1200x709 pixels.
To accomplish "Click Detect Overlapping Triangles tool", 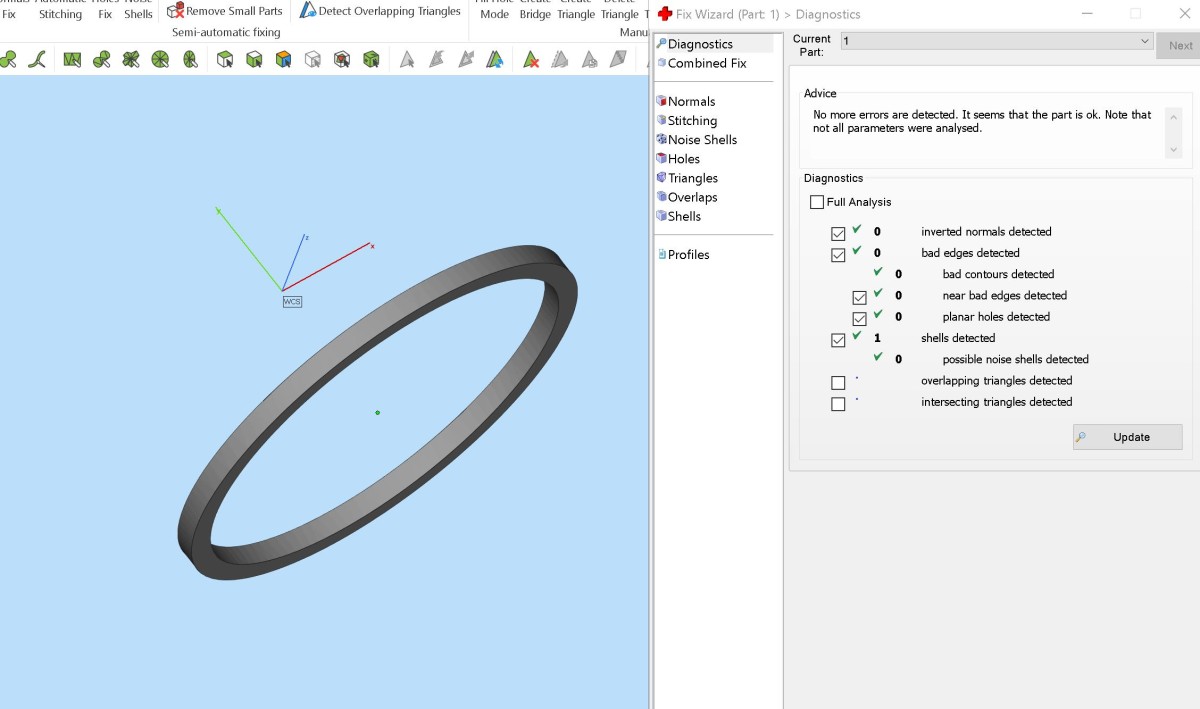I will tap(380, 11).
